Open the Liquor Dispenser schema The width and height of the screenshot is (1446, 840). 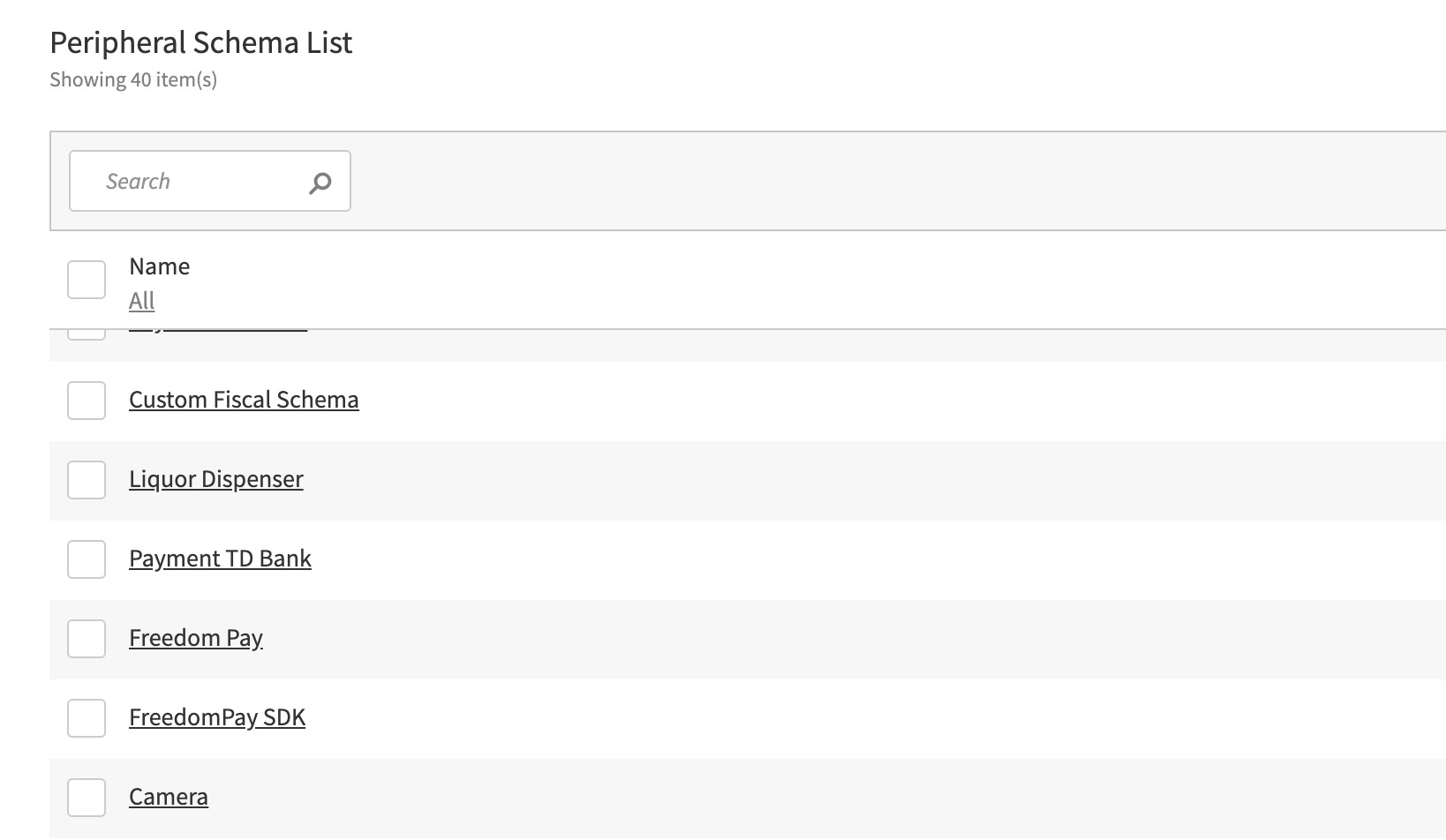(216, 479)
